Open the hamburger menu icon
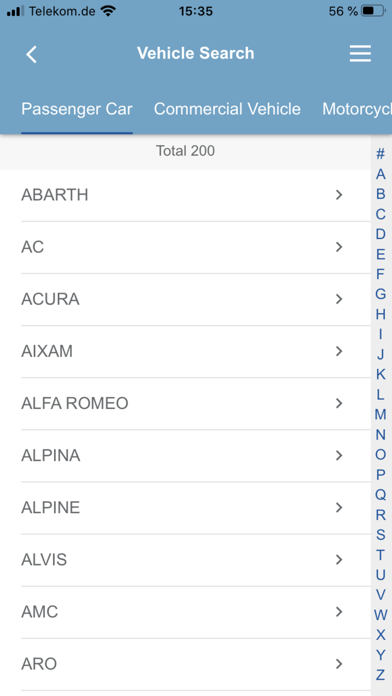Viewport: 392px width, 696px height. click(360, 54)
